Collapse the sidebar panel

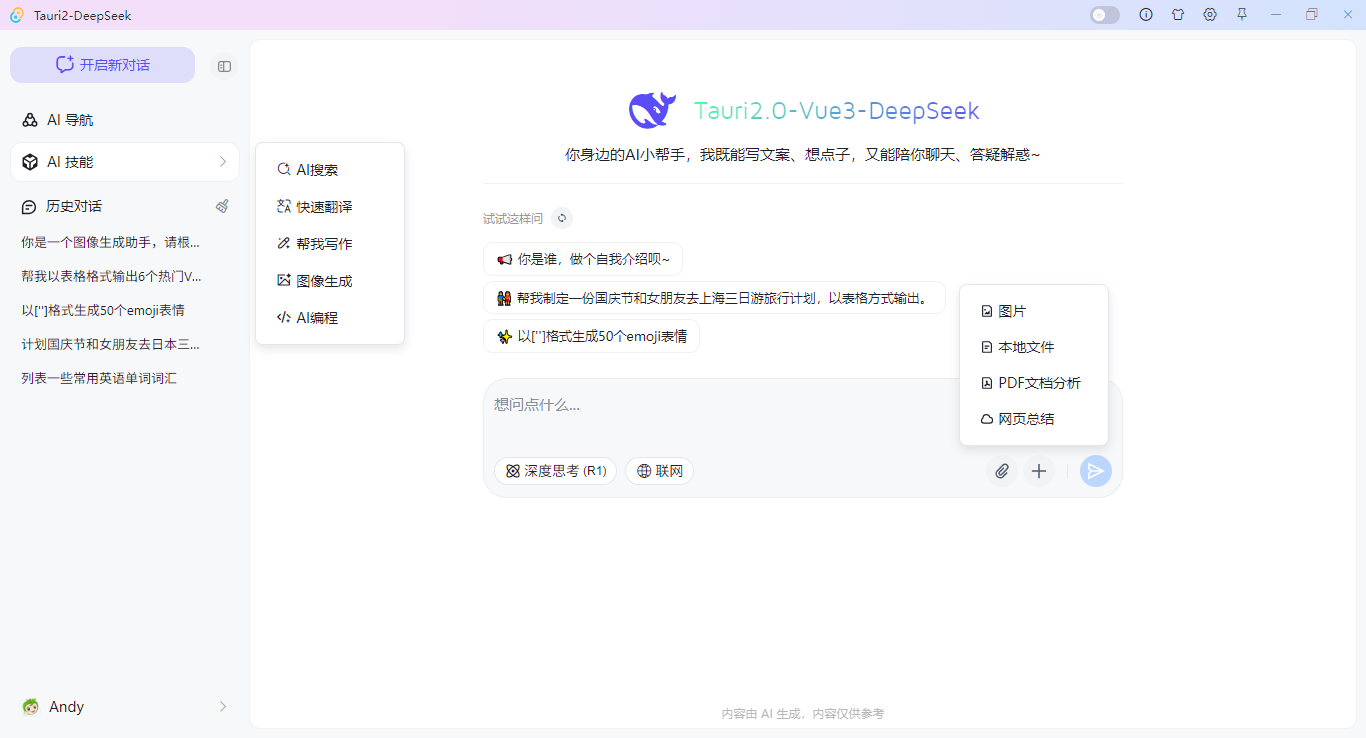point(224,66)
